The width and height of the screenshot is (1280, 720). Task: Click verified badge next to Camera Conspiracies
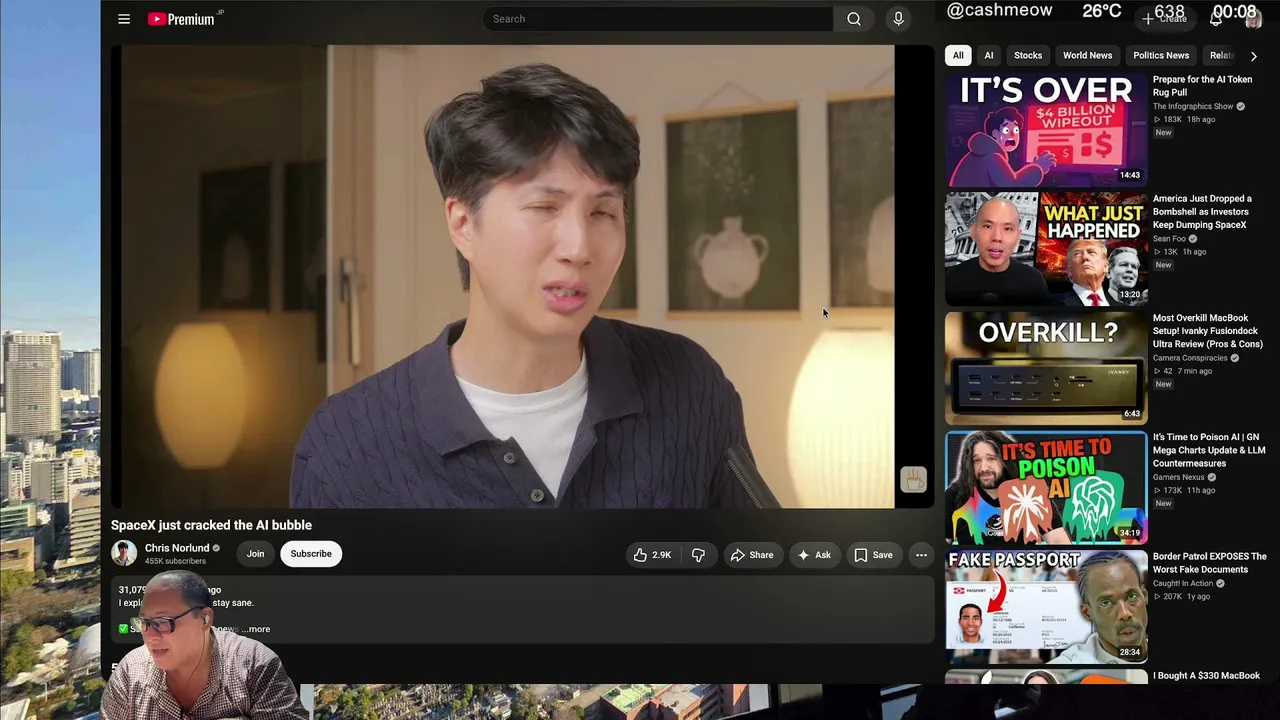pyautogui.click(x=1235, y=358)
